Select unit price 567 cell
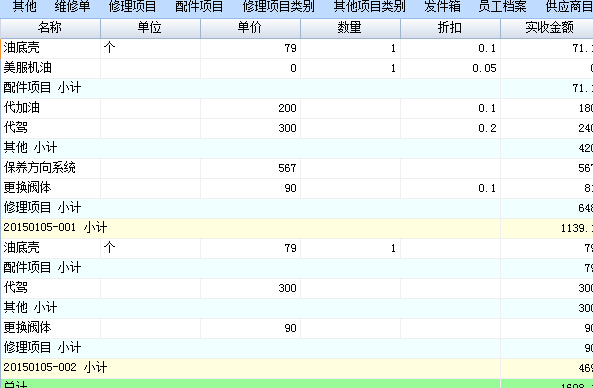 click(250, 168)
